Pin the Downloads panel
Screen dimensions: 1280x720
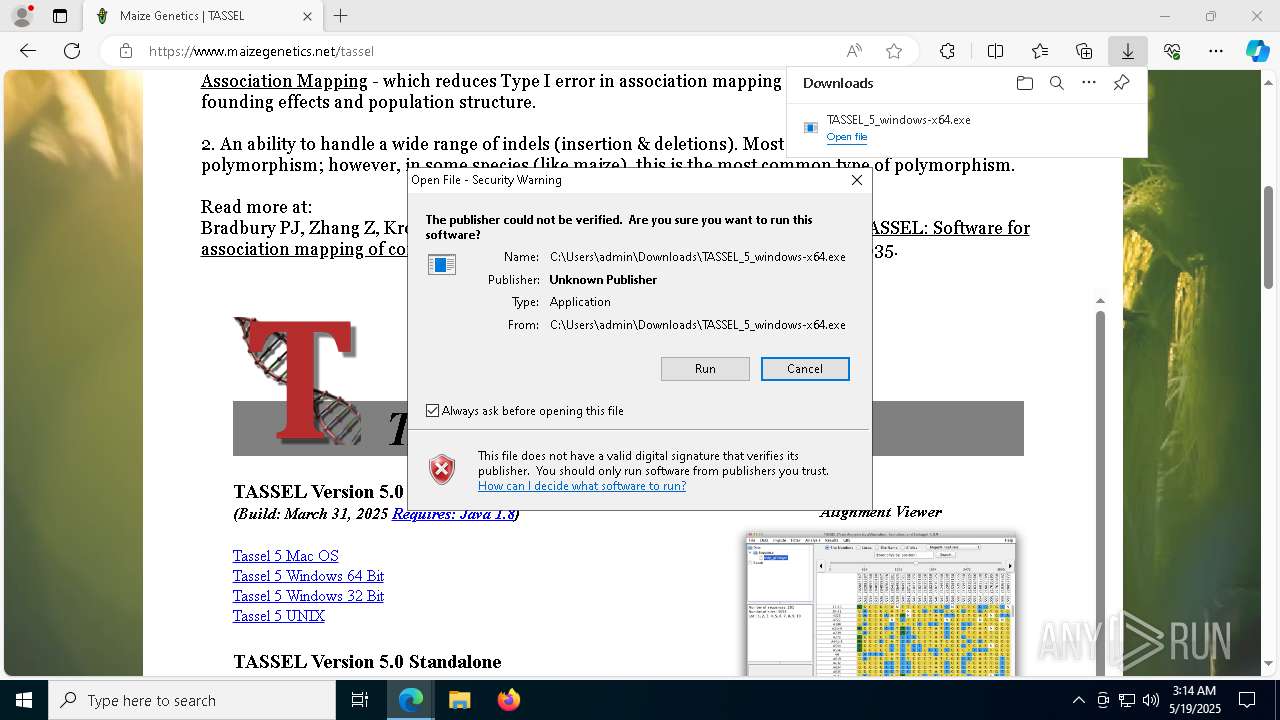[x=1122, y=83]
